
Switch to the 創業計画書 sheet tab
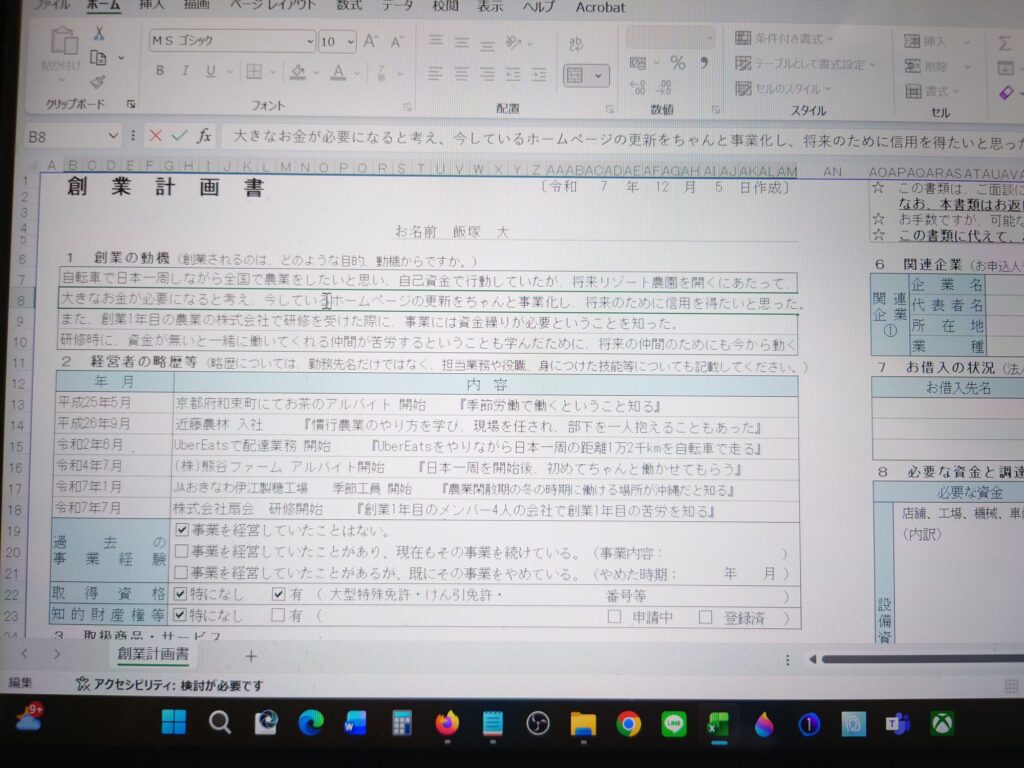tap(153, 654)
